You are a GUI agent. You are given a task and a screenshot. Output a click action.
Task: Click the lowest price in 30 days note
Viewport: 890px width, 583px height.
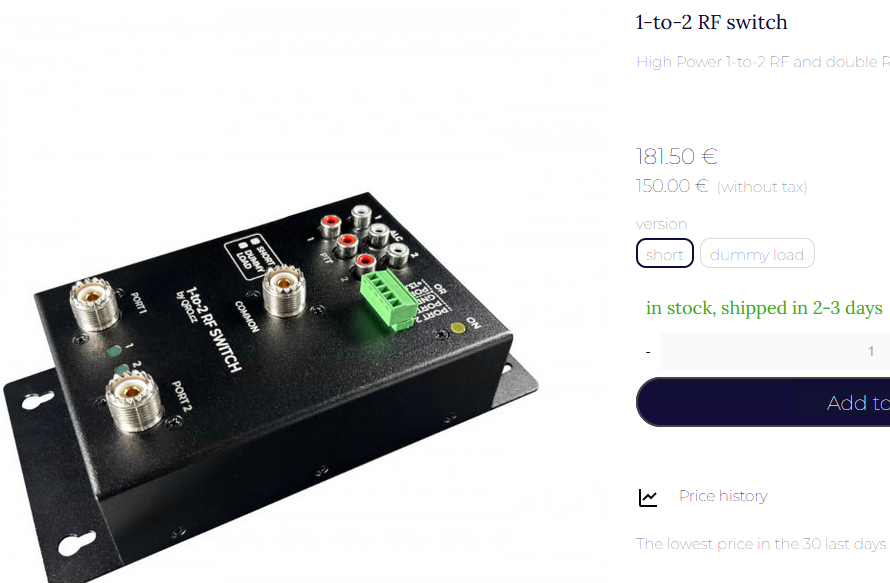pyautogui.click(x=763, y=544)
